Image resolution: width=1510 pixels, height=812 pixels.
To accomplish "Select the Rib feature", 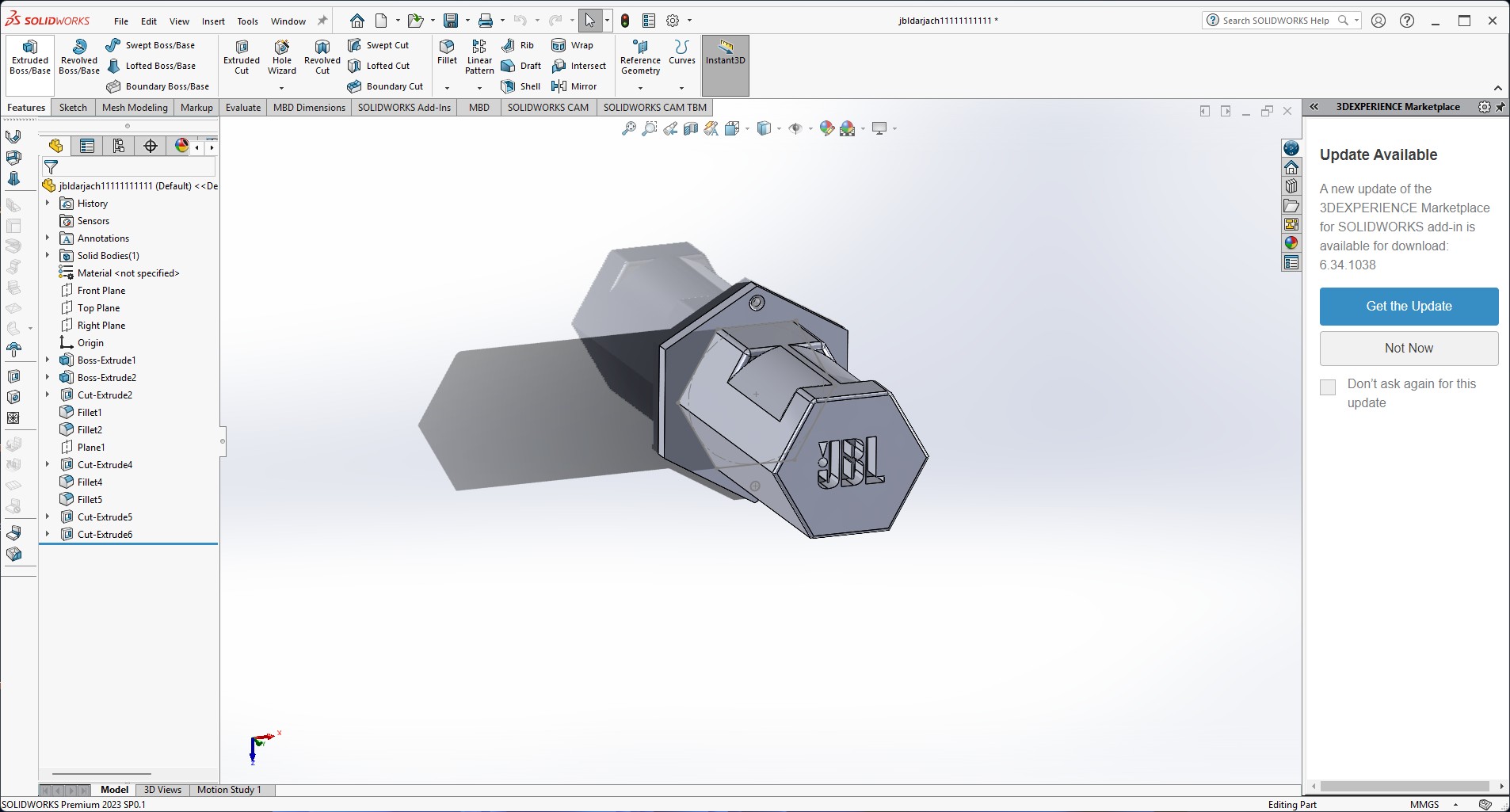I will pos(518,45).
